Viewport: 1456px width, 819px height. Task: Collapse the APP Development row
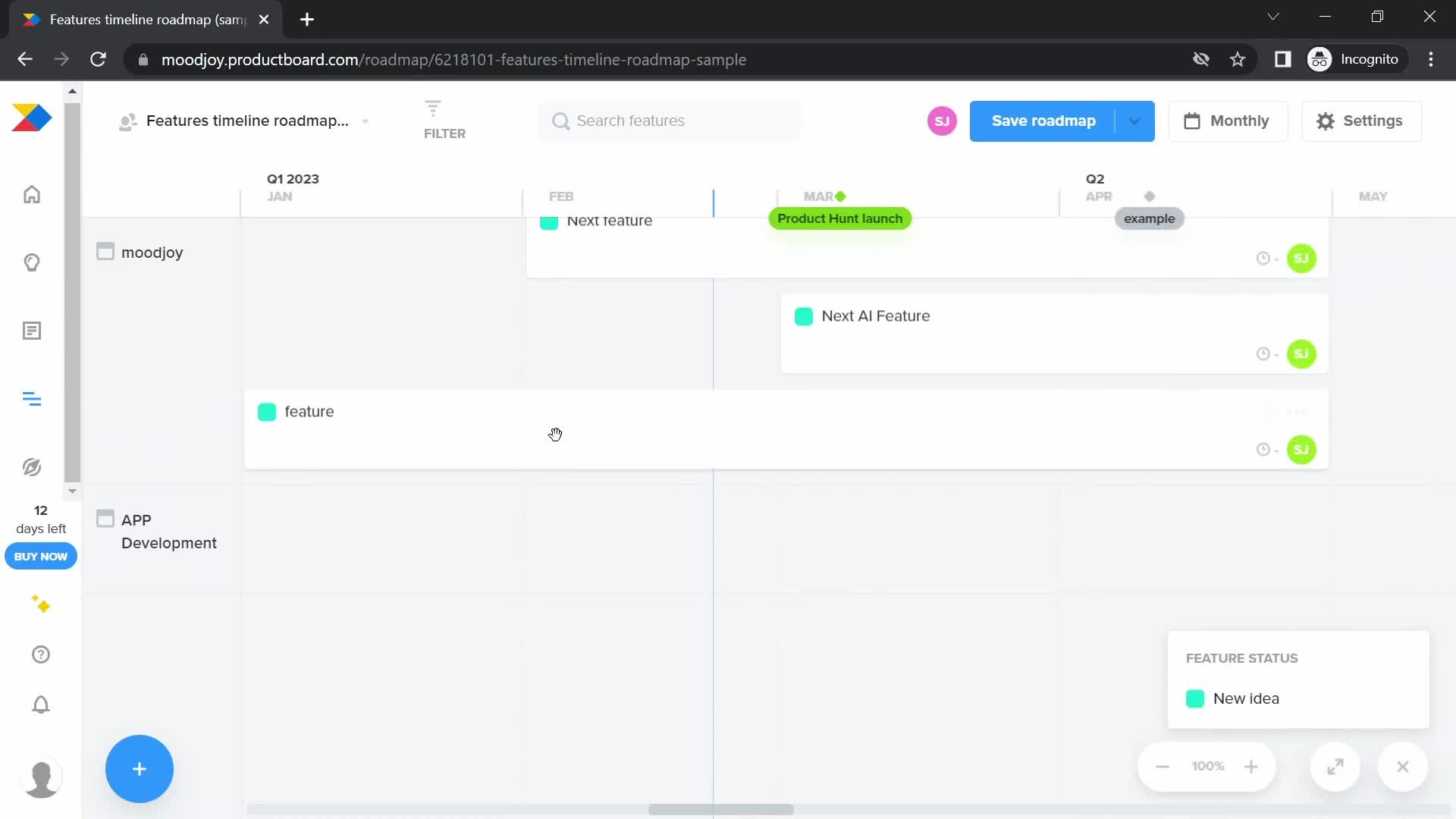pos(105,519)
